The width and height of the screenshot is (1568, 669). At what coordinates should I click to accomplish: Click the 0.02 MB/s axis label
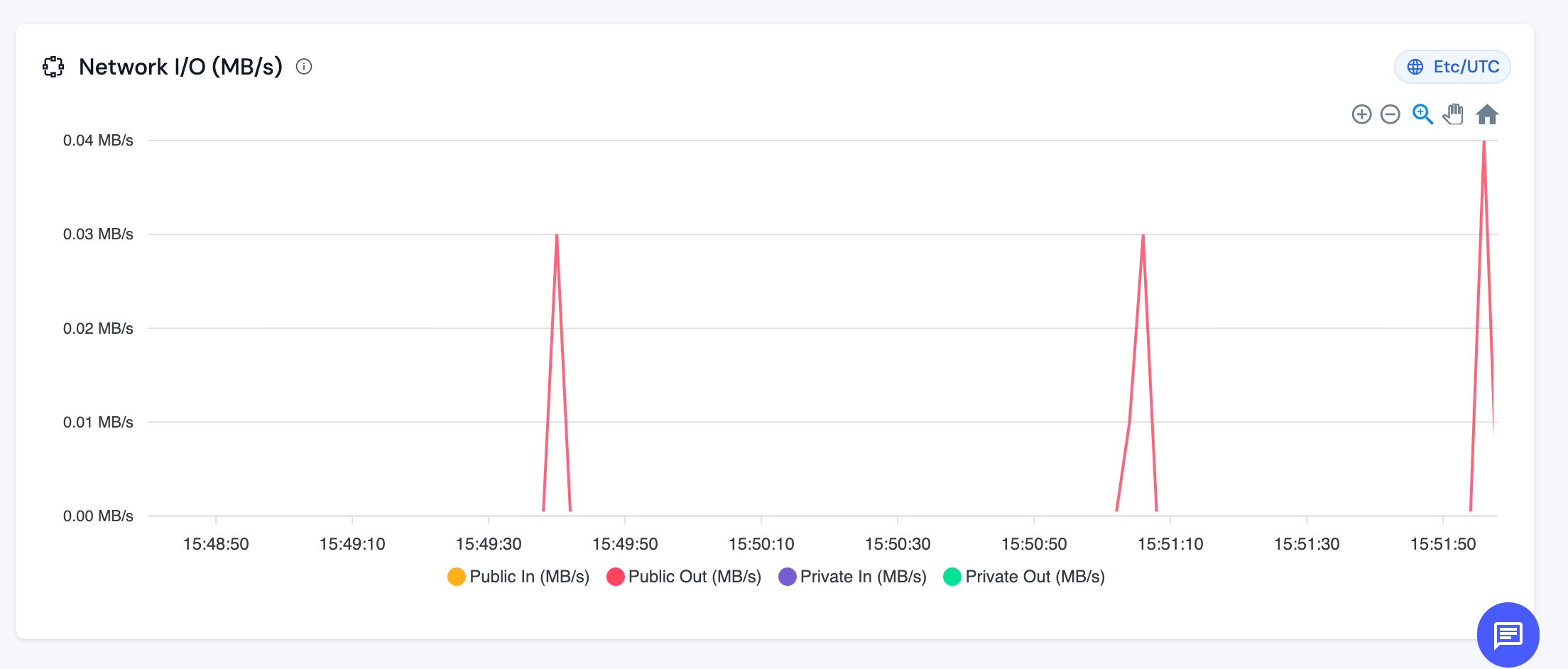(99, 328)
